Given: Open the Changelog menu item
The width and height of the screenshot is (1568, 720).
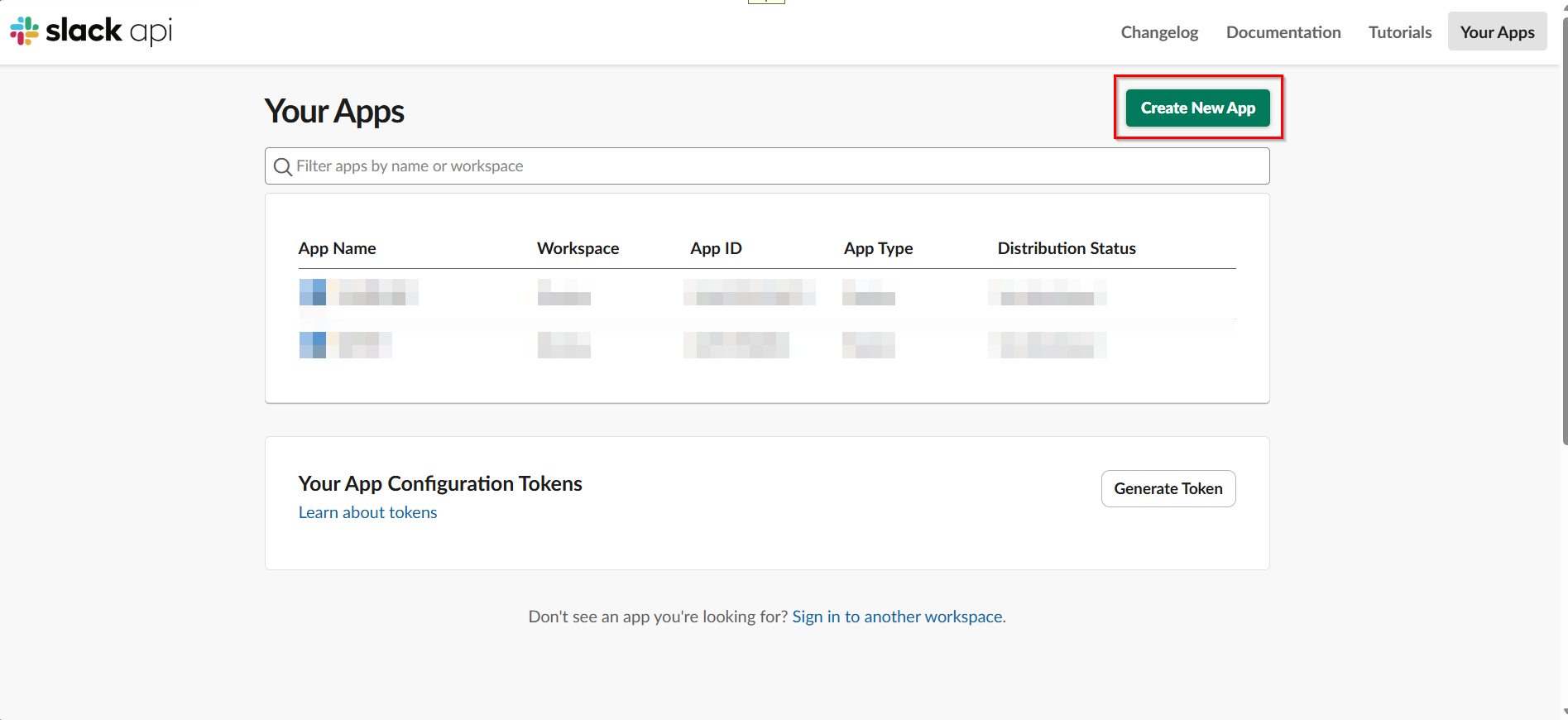Looking at the screenshot, I should pyautogui.click(x=1159, y=32).
